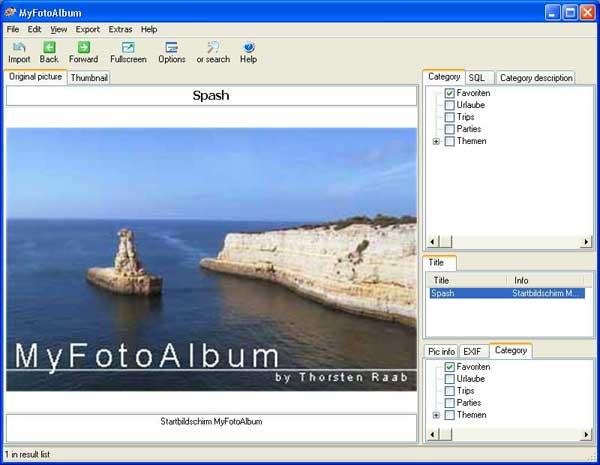The width and height of the screenshot is (600, 465).
Task: Click '1 in result list' status text
Action: tap(27, 455)
